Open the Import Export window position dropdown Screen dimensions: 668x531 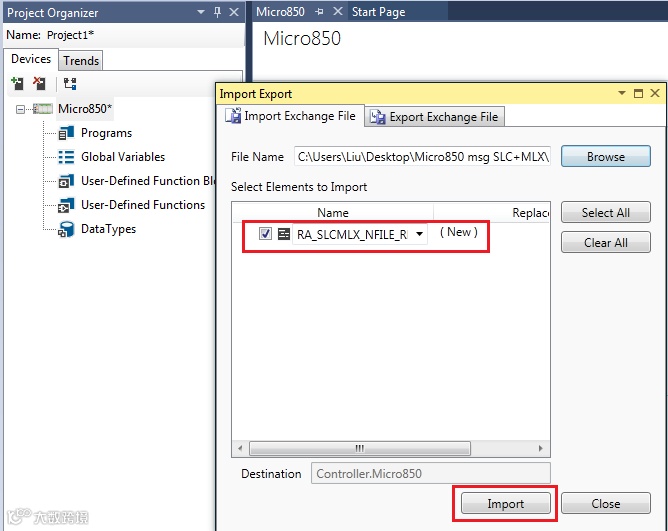pyautogui.click(x=622, y=93)
